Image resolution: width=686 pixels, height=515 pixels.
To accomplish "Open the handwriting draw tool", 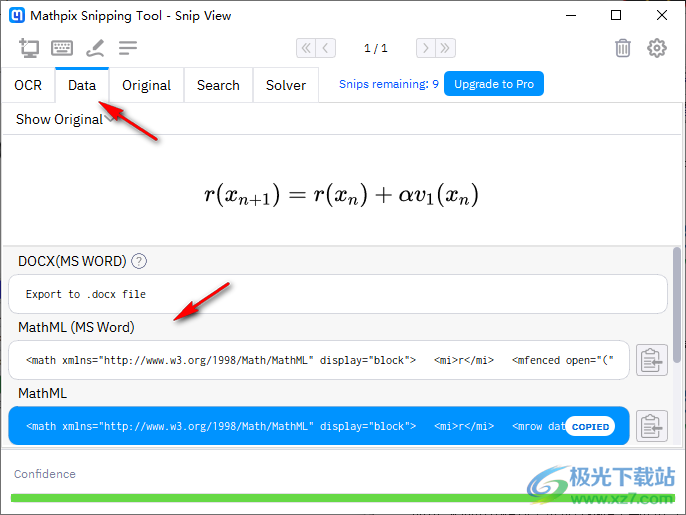I will tap(95, 48).
